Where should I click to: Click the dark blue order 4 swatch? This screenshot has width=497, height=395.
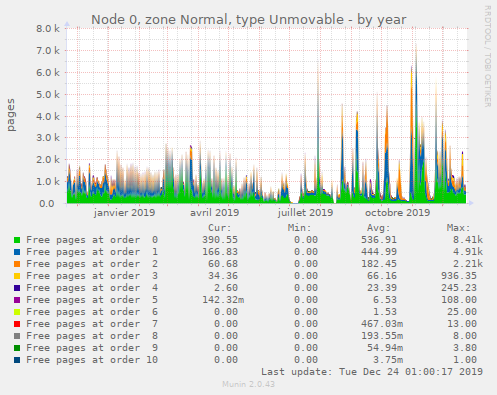click(17, 288)
